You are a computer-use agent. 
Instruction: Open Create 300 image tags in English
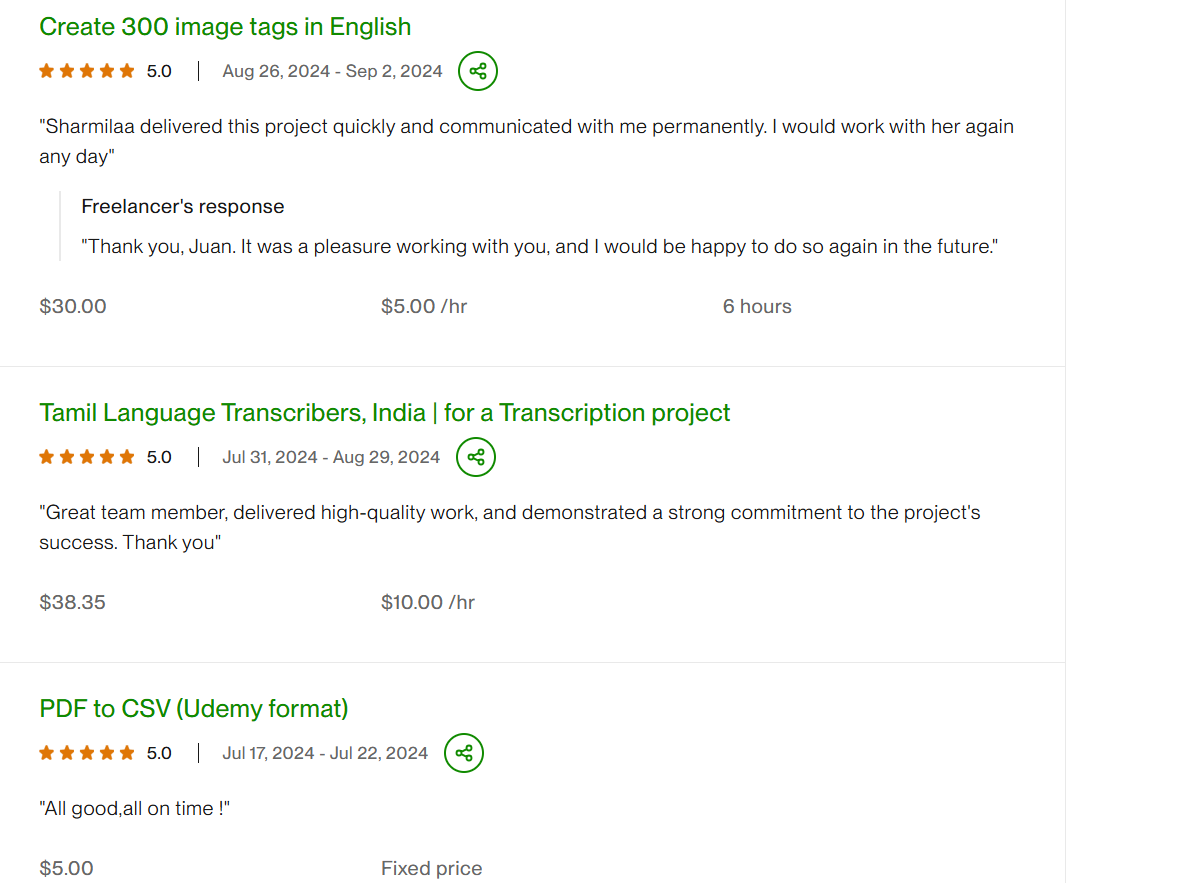(x=225, y=27)
